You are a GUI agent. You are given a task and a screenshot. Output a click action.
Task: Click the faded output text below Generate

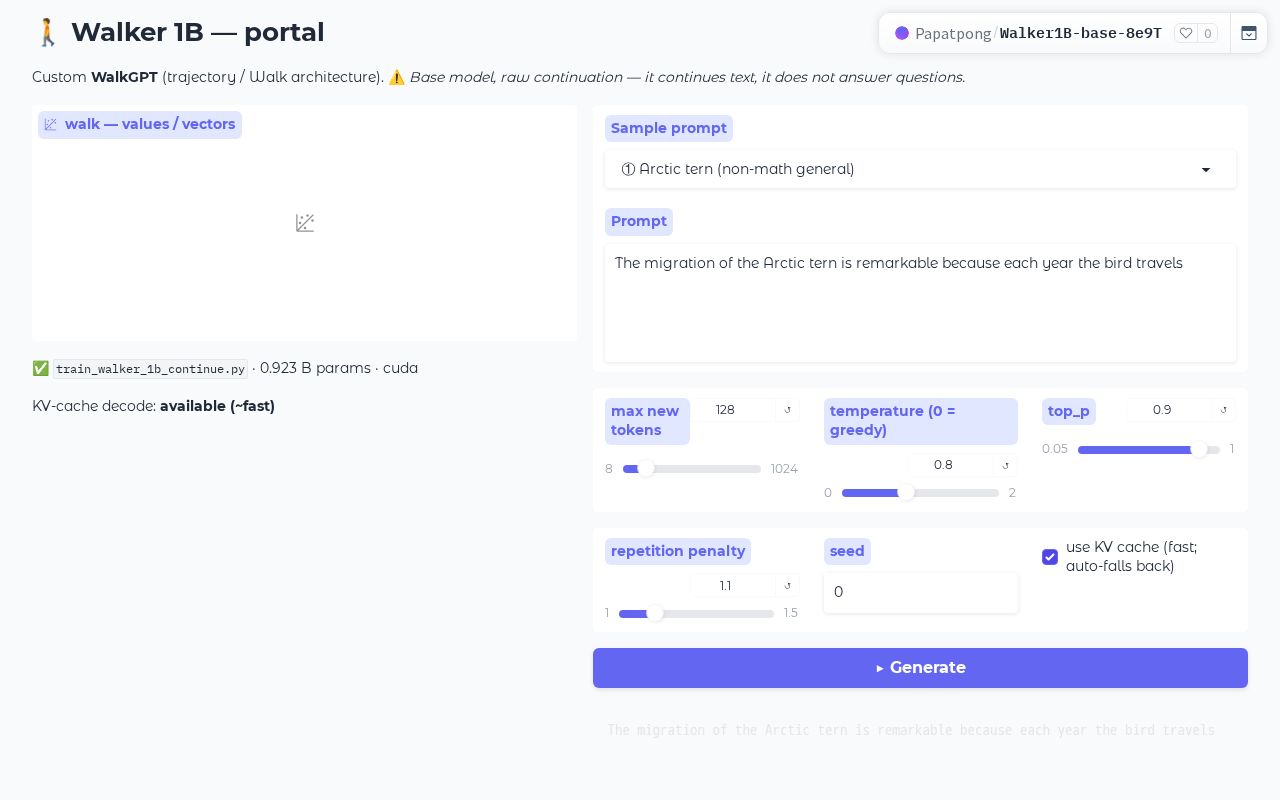[911, 730]
